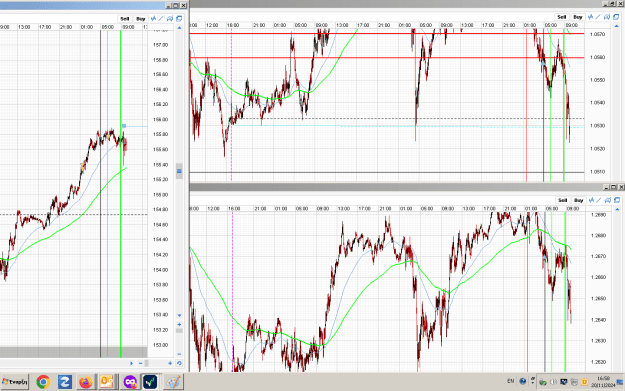Click the chart settings icon in the top-right chart
This screenshot has width=625, height=391.
pyautogui.click(x=607, y=17)
